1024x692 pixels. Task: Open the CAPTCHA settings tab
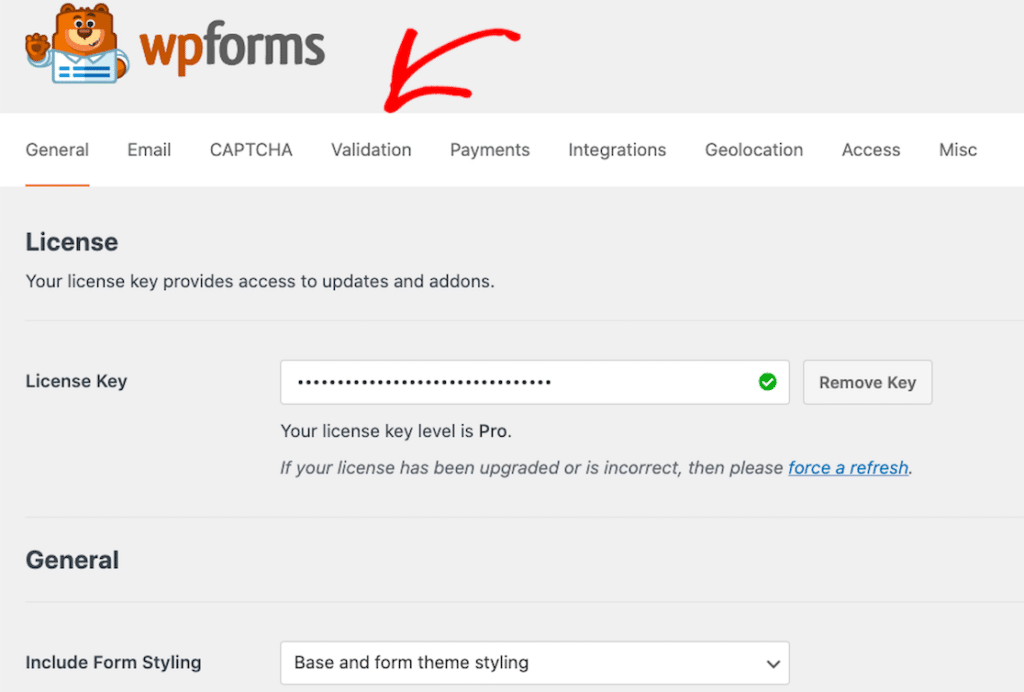click(250, 150)
